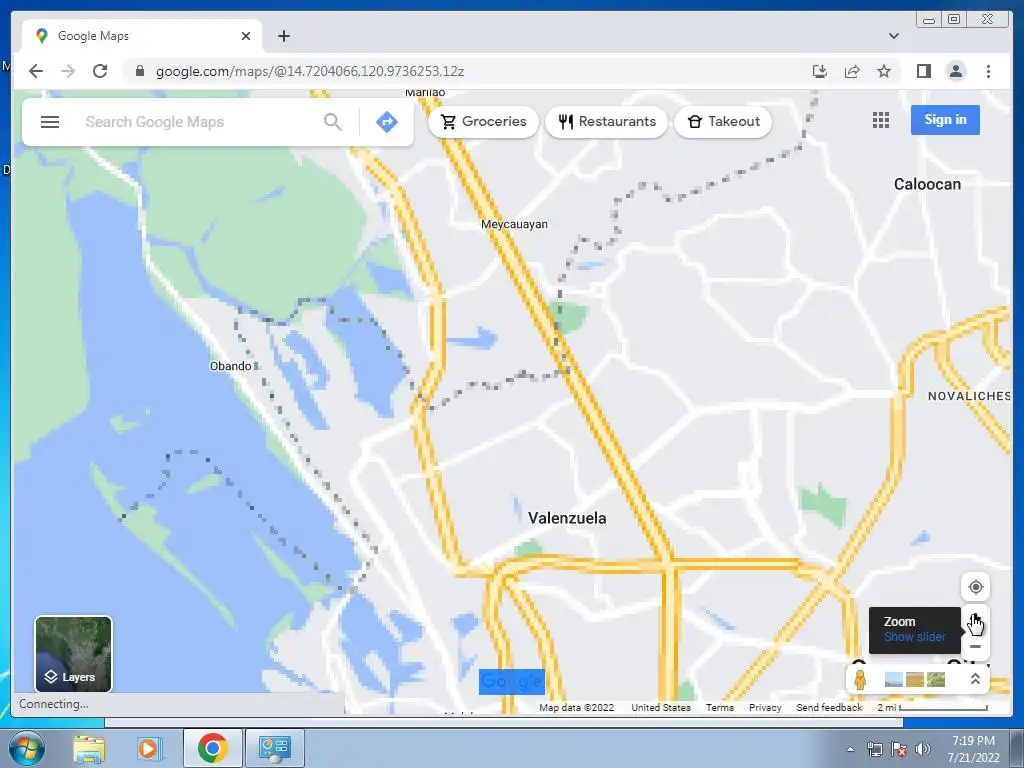This screenshot has height=768, width=1024.
Task: Bookmark this page with star icon
Action: click(884, 71)
